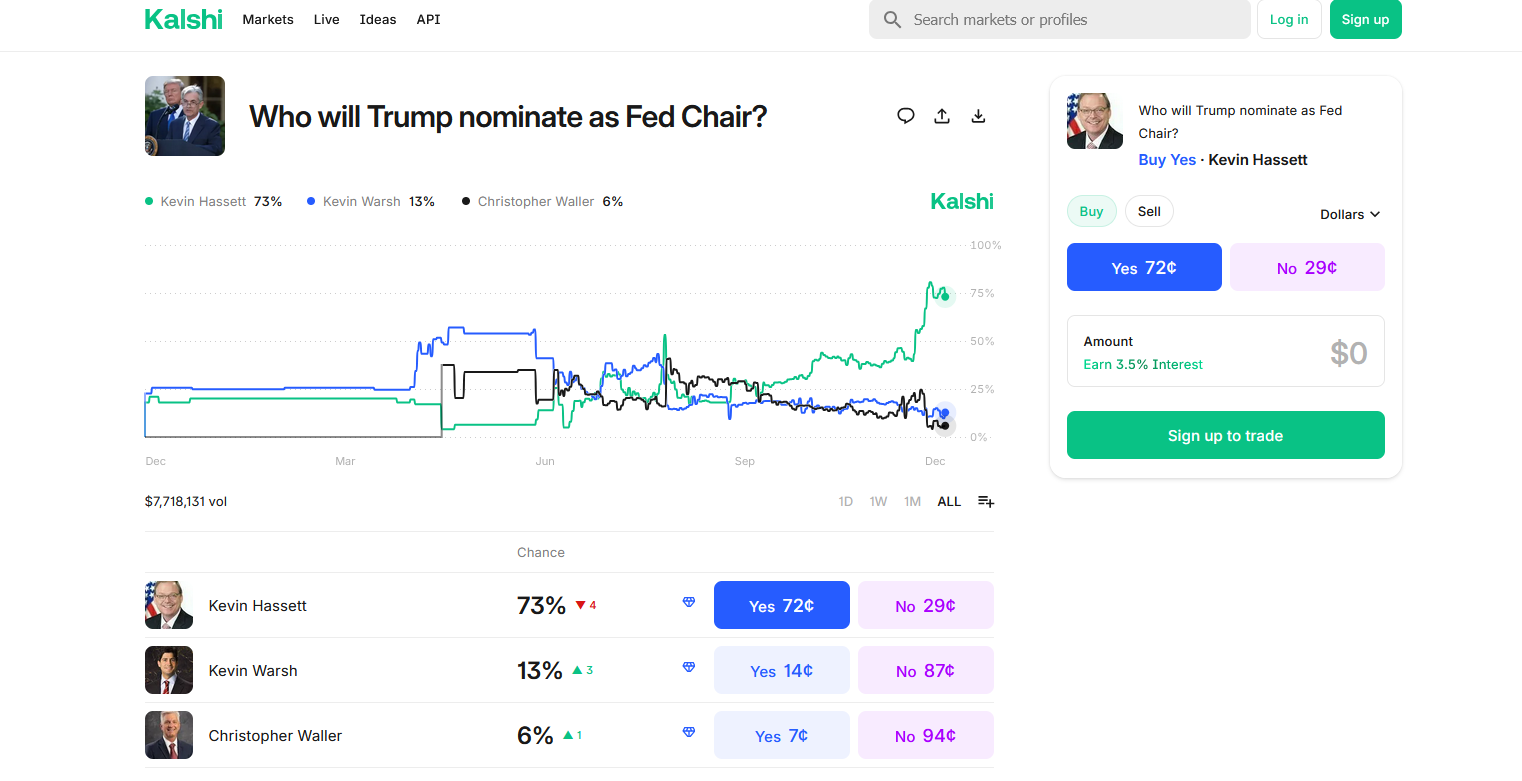Viewport: 1522px width, 781px height.
Task: Click the diamond icon on Kevin Warsh's row
Action: tap(688, 667)
